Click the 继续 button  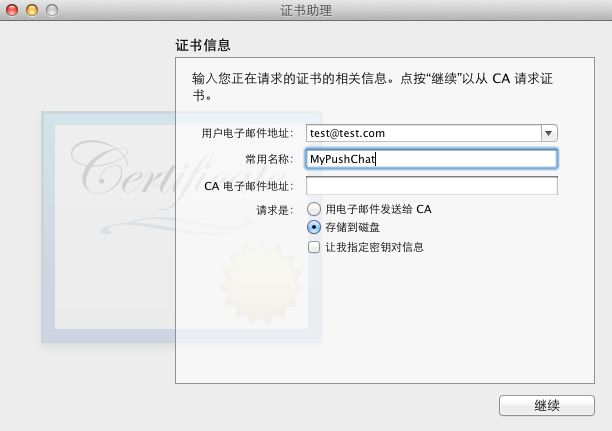point(547,406)
